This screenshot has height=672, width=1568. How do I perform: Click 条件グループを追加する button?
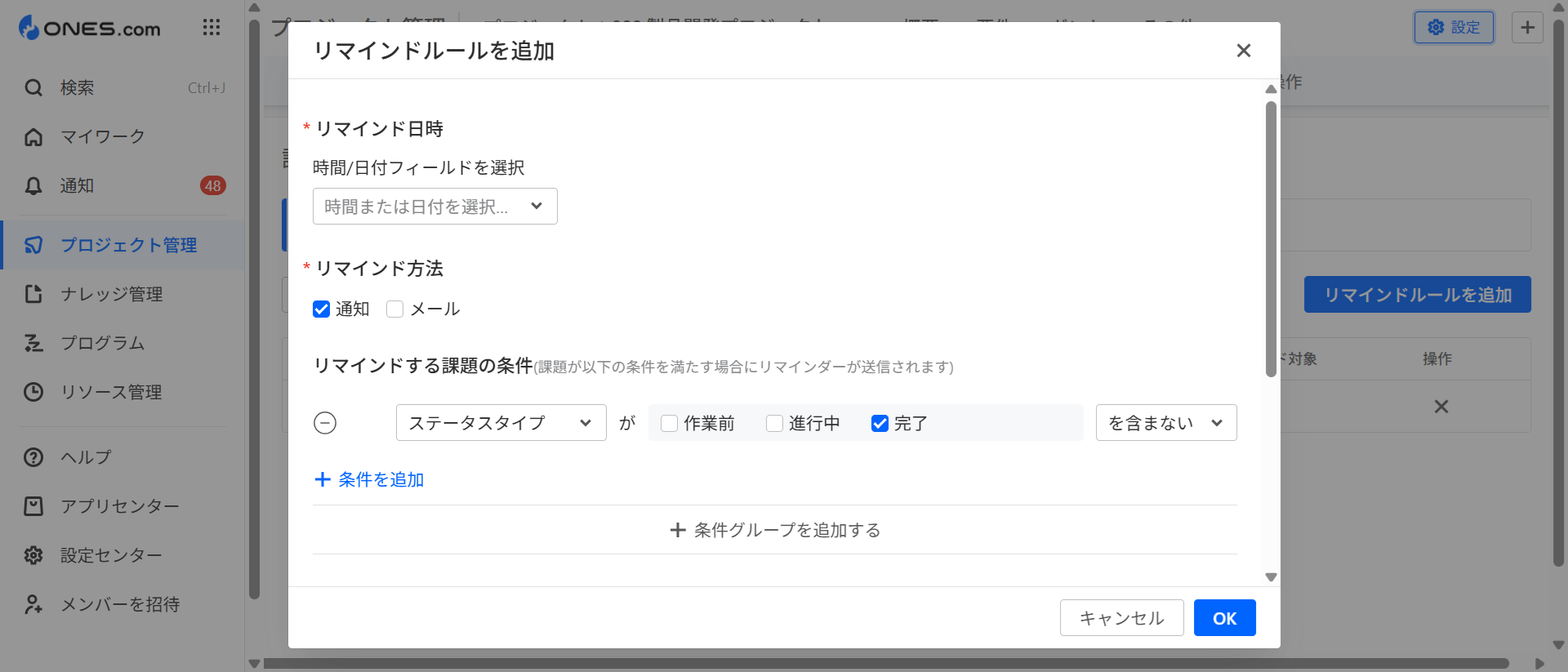point(775,530)
